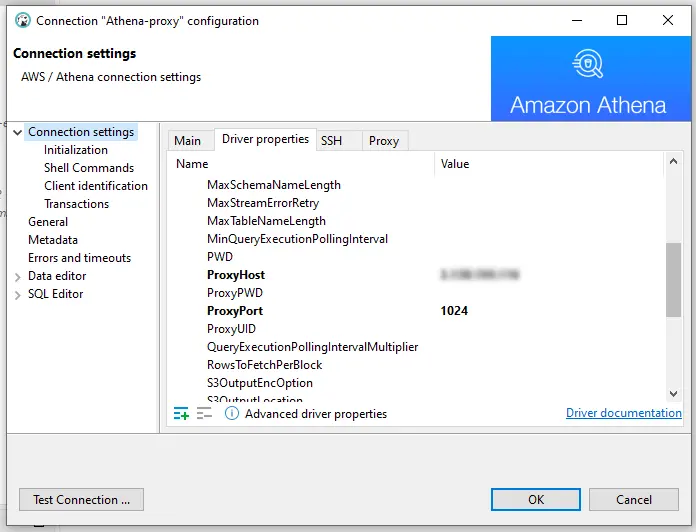Open the Proxy tab
Image resolution: width=696 pixels, height=532 pixels.
[384, 141]
